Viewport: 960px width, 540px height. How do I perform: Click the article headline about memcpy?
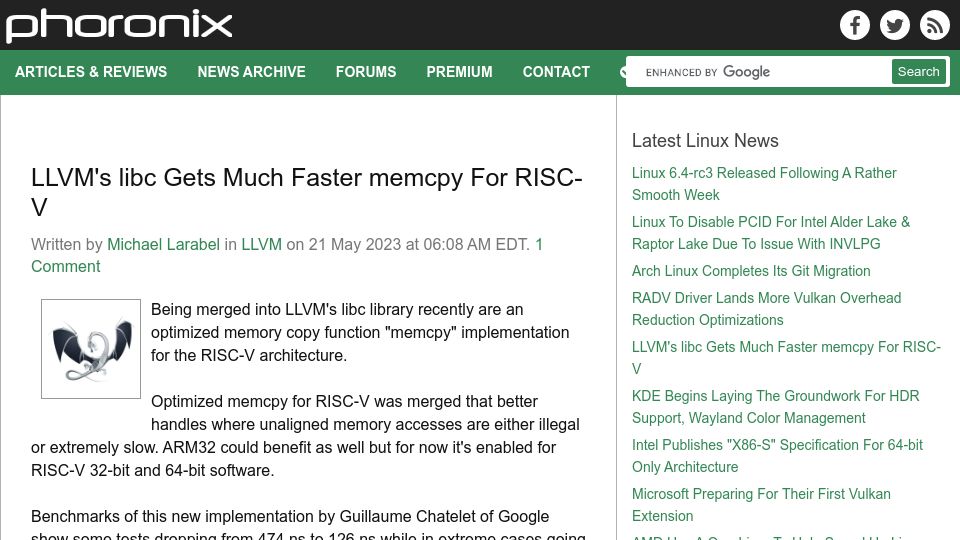(x=307, y=192)
